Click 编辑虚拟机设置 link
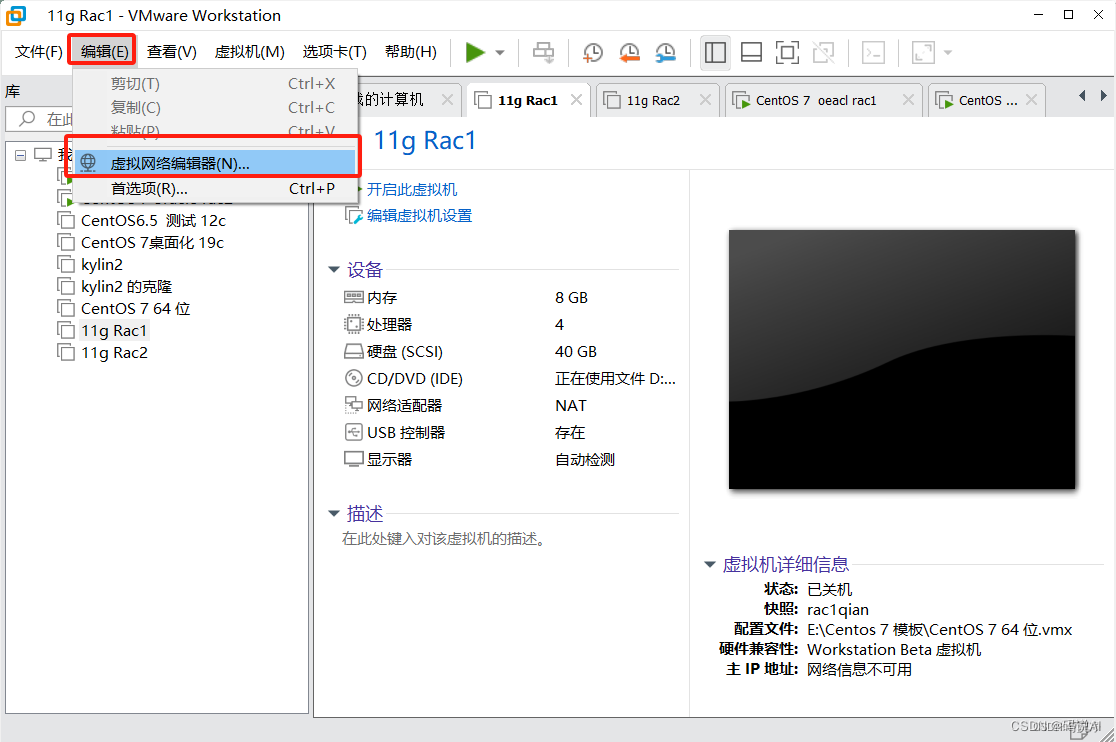The height and width of the screenshot is (742, 1116). (419, 216)
